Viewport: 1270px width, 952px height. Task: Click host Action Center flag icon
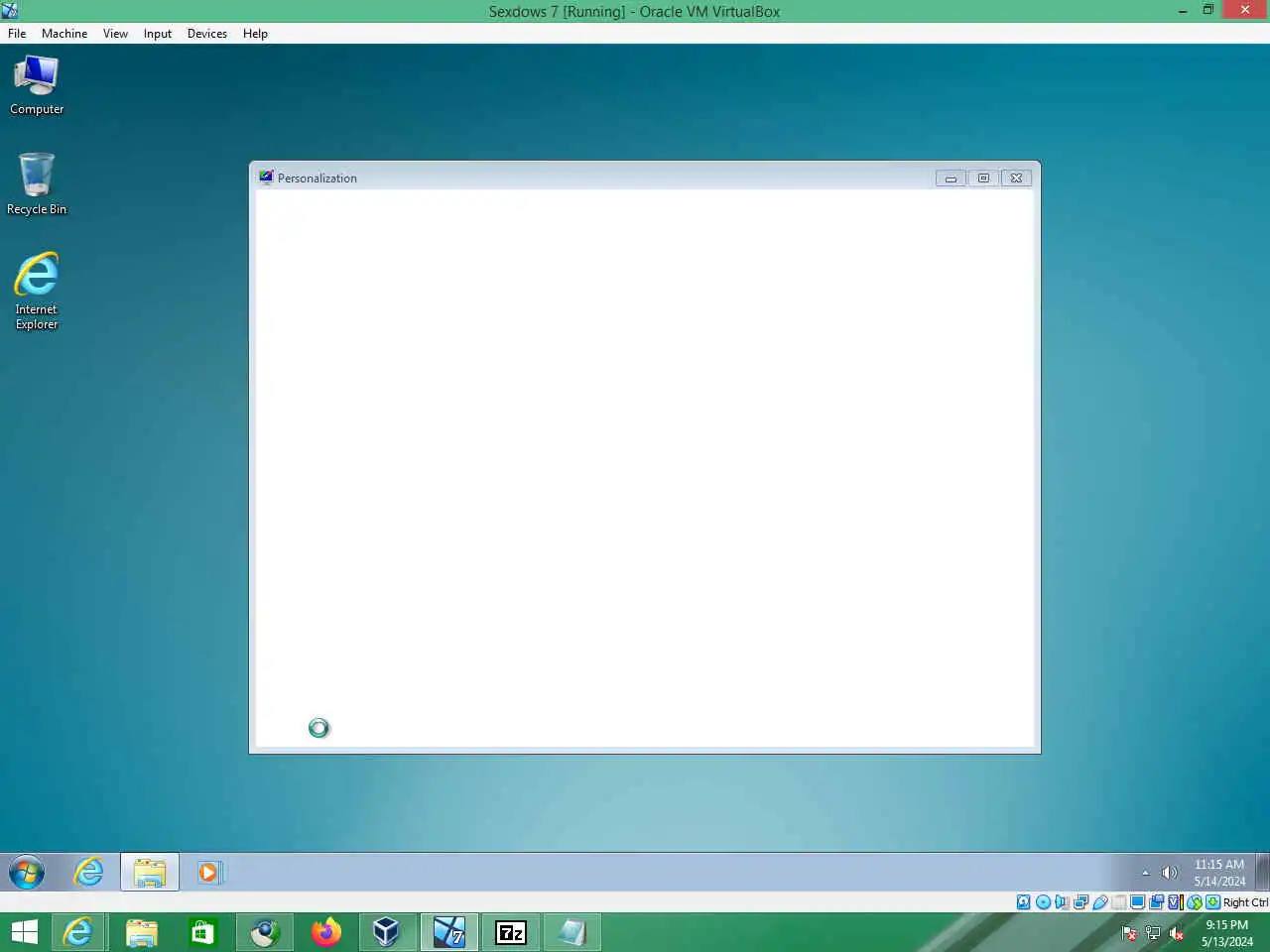point(1129,933)
